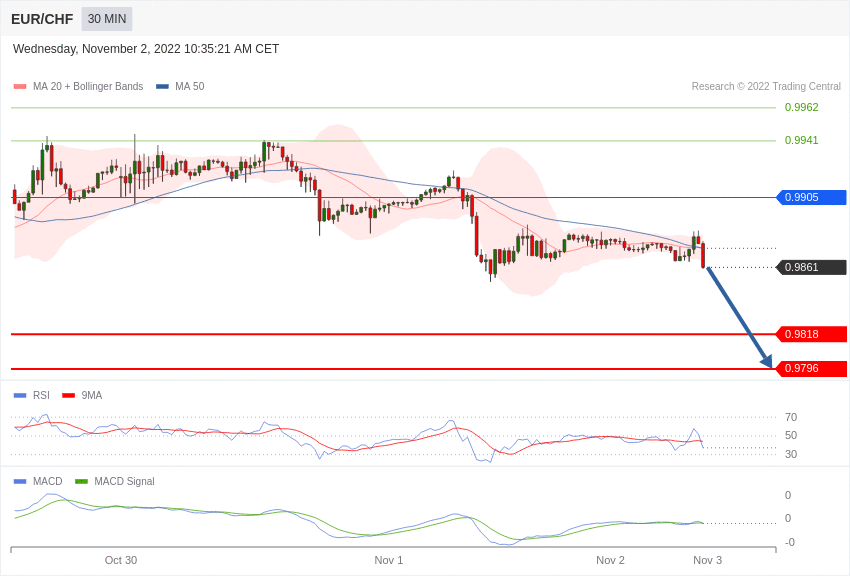Click the chart date and time text

pyautogui.click(x=146, y=49)
